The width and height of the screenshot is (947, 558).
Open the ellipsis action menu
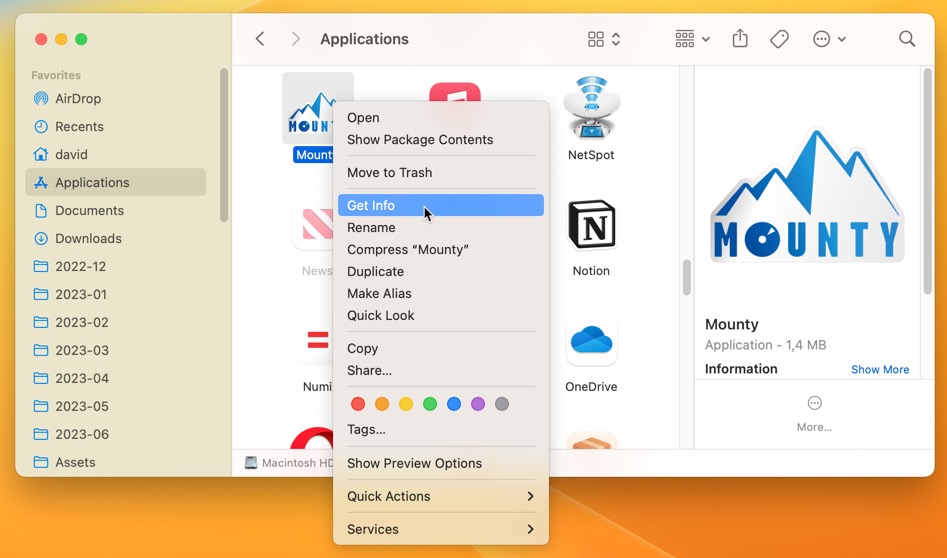tap(829, 39)
